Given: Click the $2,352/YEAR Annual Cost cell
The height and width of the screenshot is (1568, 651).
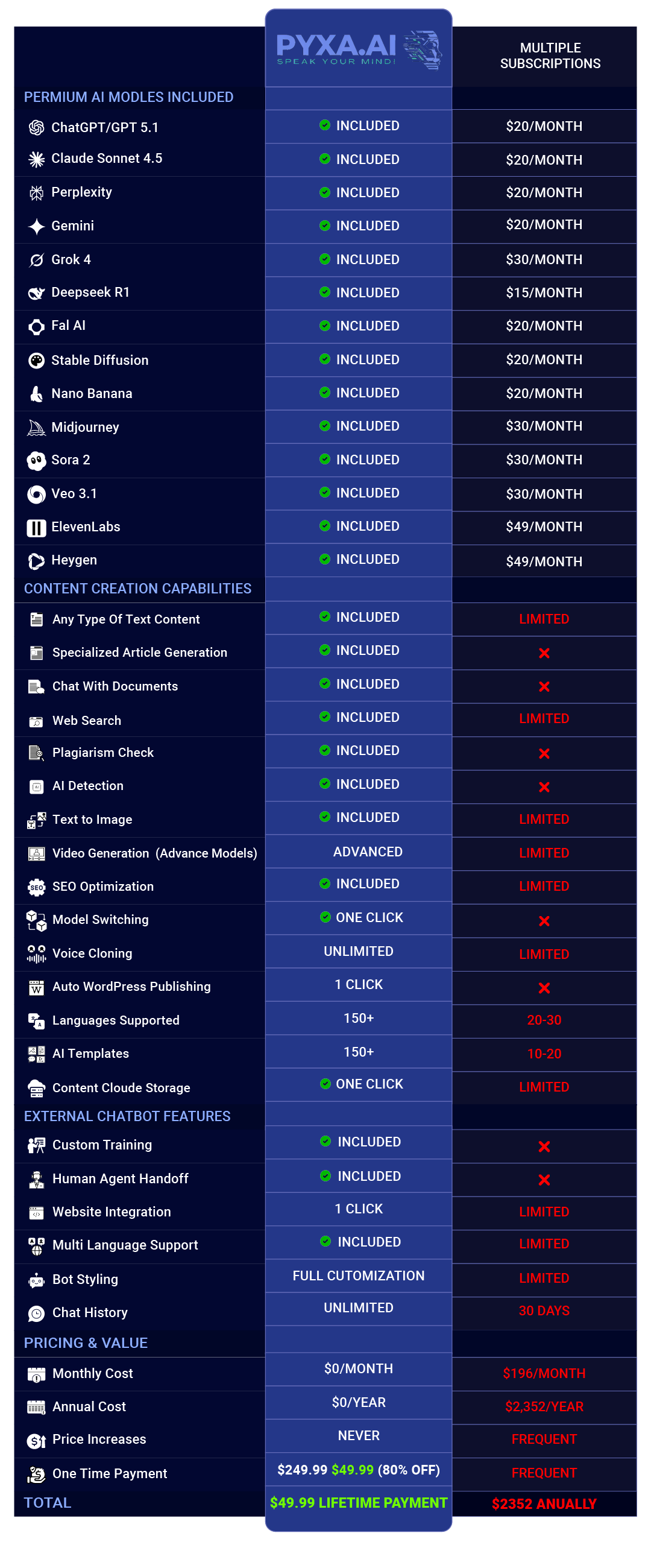Looking at the screenshot, I should (x=544, y=1407).
